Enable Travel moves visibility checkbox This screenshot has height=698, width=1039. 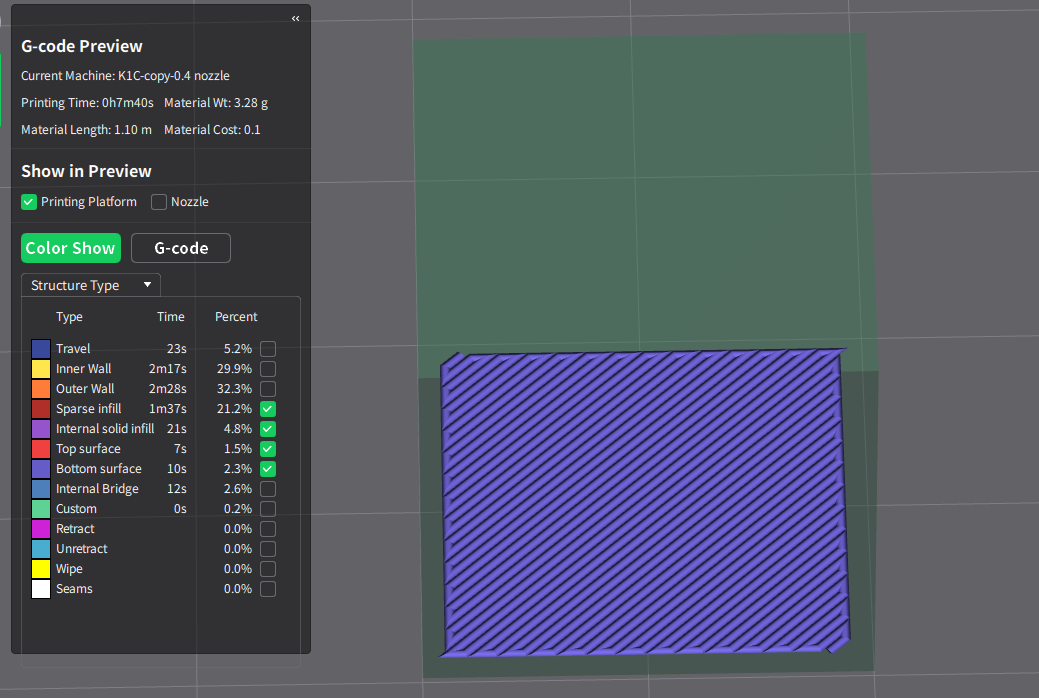click(268, 349)
